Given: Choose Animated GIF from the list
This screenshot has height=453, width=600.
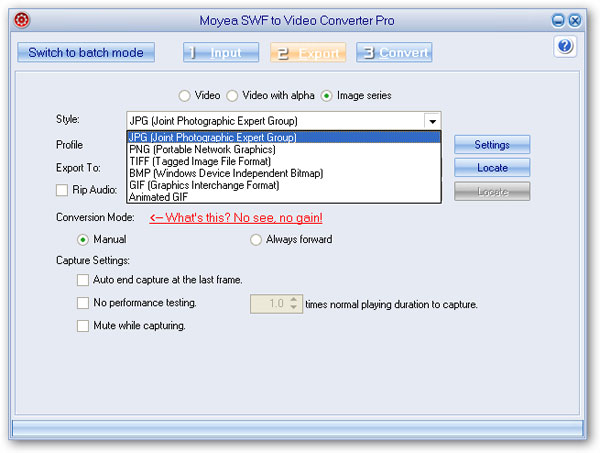Looking at the screenshot, I should pos(284,197).
